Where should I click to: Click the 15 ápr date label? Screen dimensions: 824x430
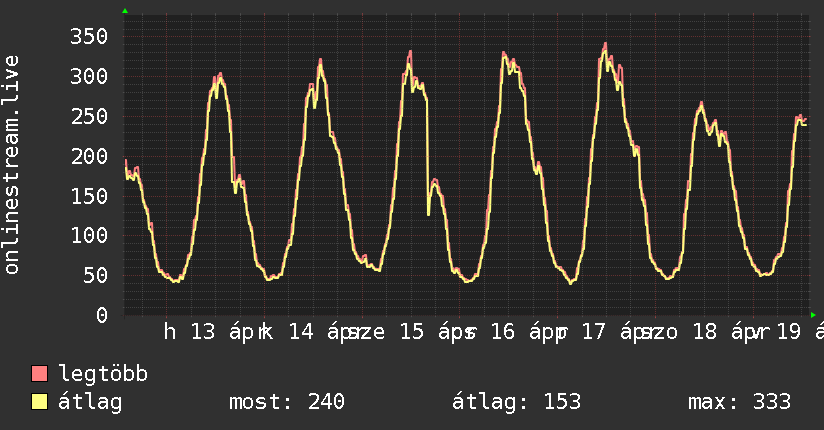point(431,333)
